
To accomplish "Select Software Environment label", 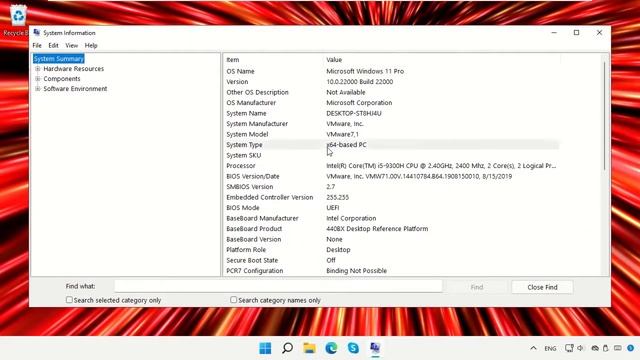I will click(76, 89).
